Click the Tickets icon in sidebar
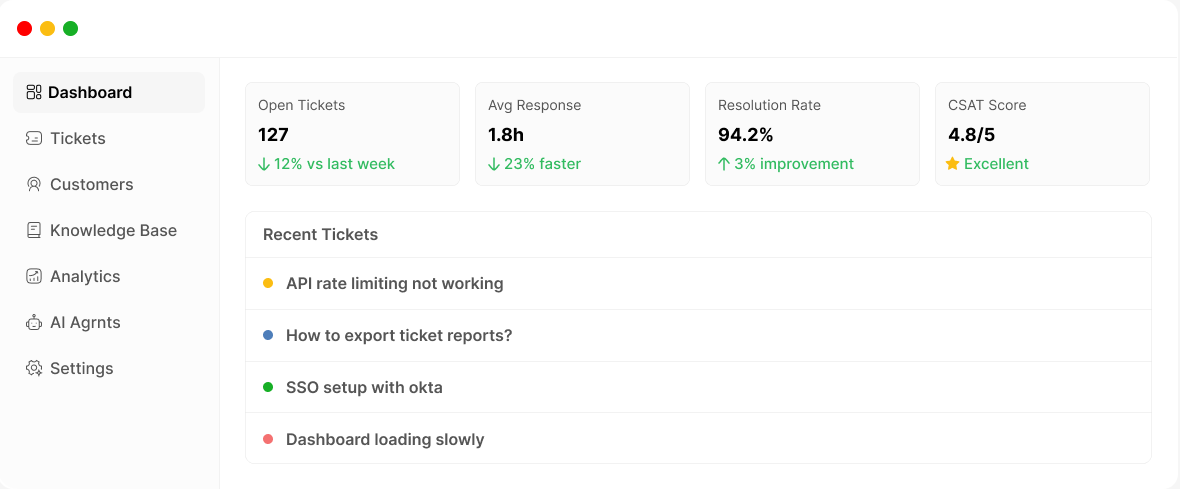The image size is (1180, 489). (x=34, y=138)
